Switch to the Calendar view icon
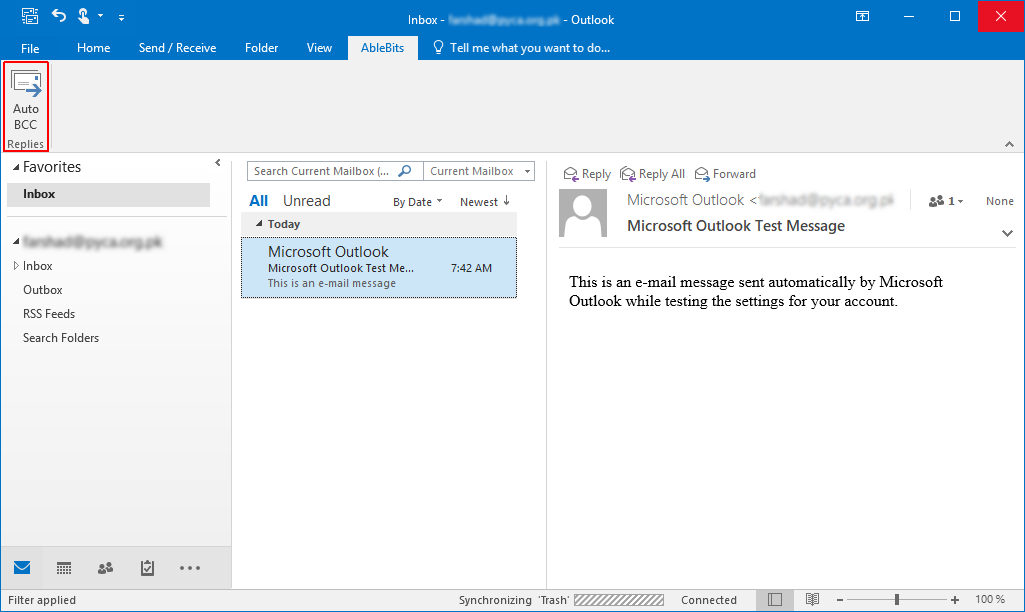This screenshot has height=612, width=1025. pos(63,568)
